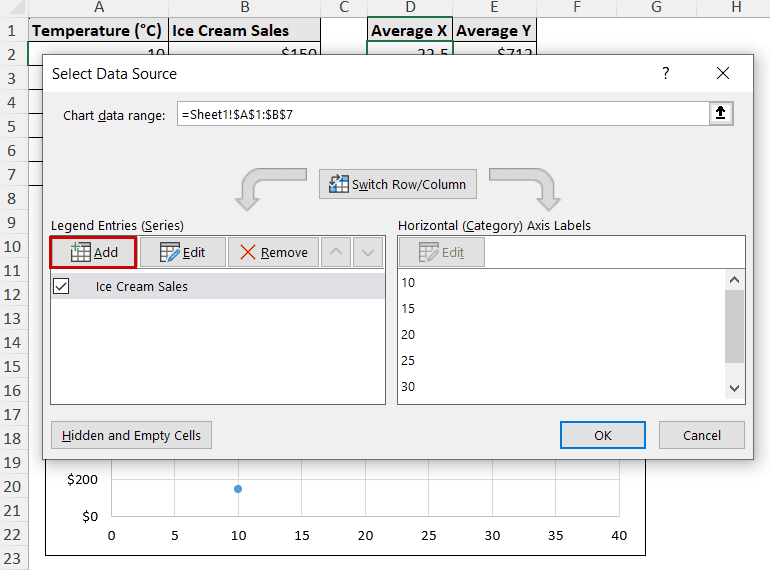Select row 22 header
The width and height of the screenshot is (770, 570).
(x=12, y=535)
